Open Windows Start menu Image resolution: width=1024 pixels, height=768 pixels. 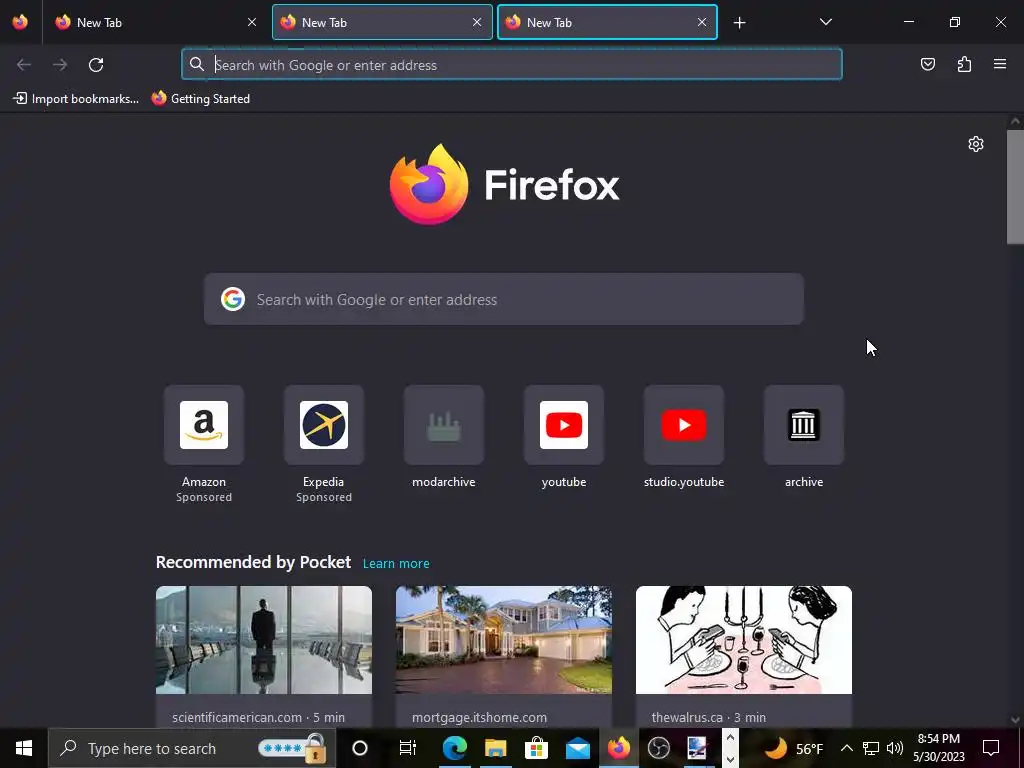(x=24, y=748)
